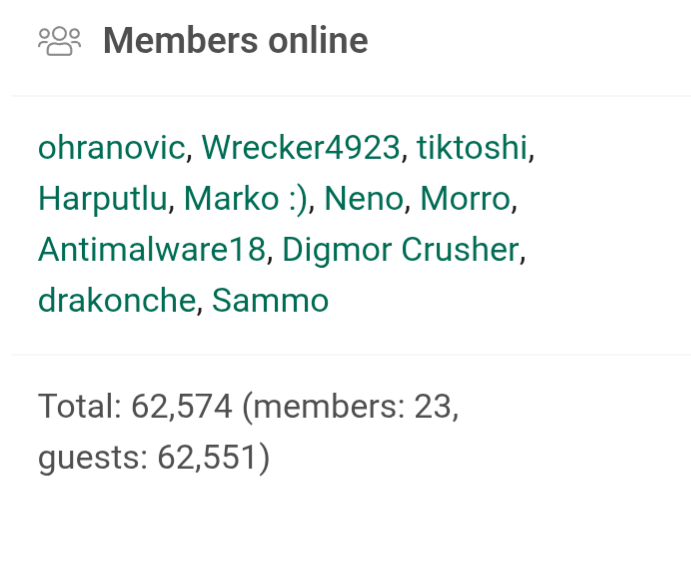Click the Members online group icon
691x581 pixels.
pyautogui.click(x=59, y=41)
